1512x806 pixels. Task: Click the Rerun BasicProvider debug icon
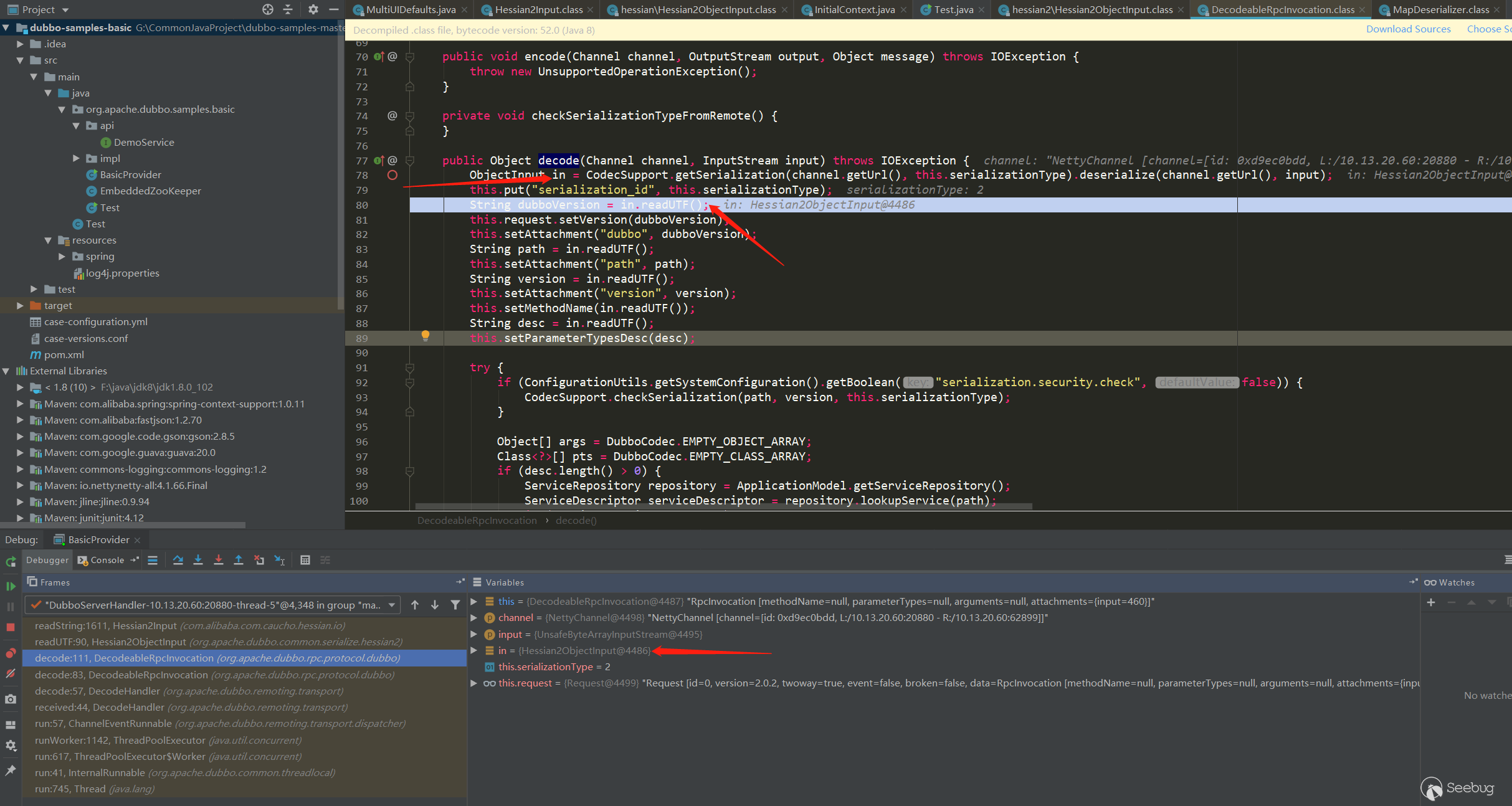[11, 561]
